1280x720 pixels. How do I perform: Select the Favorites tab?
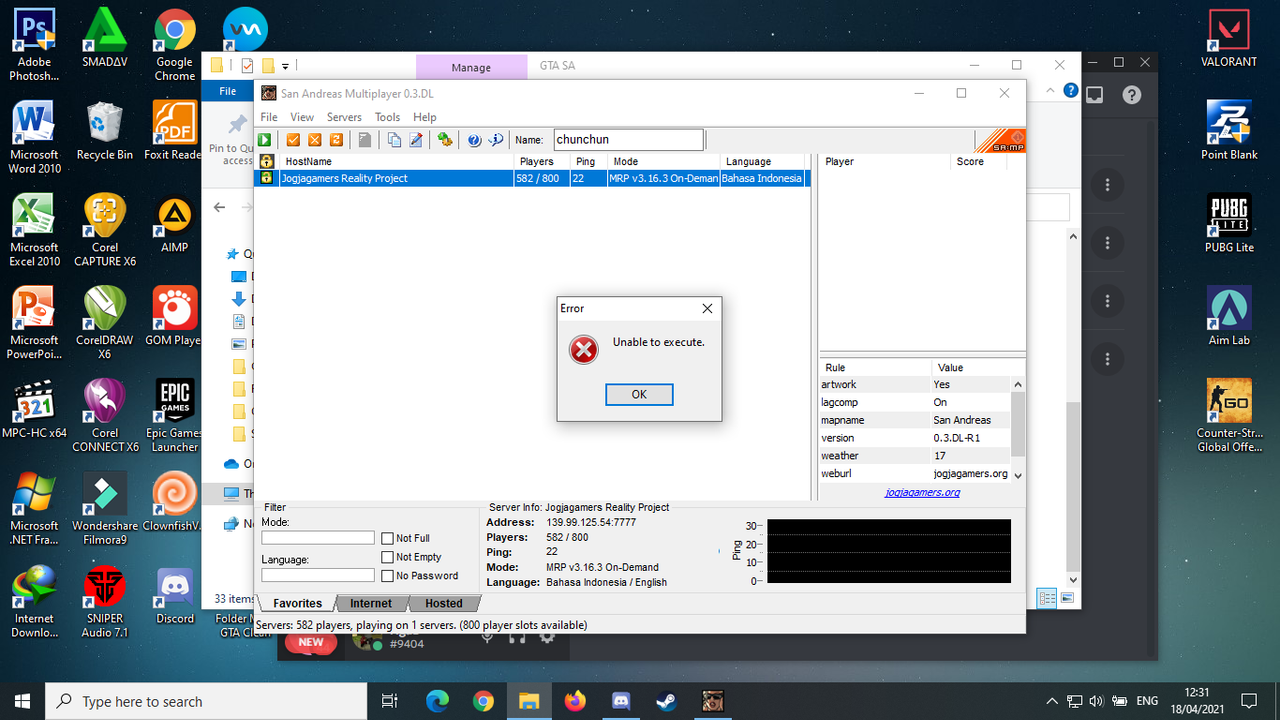(298, 603)
